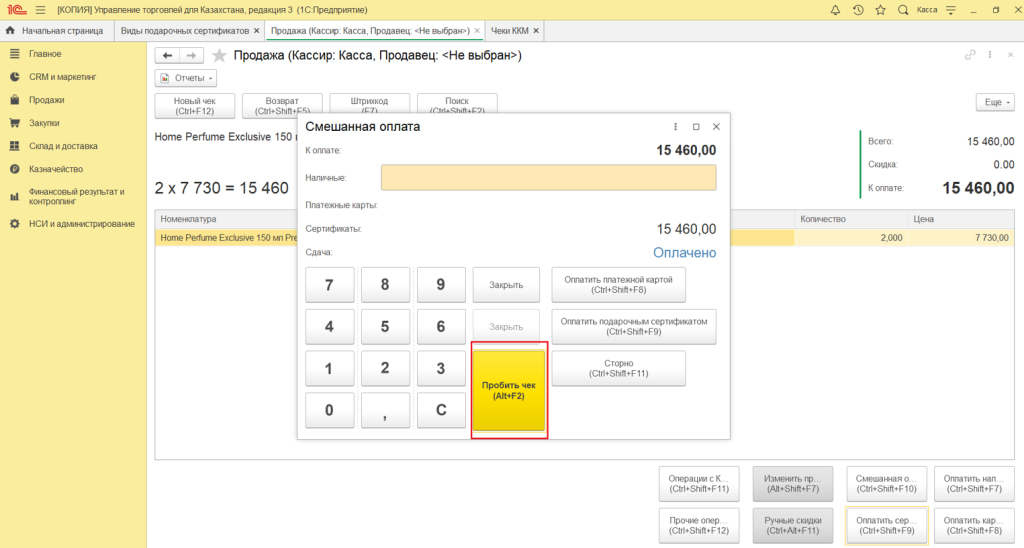Screen dimensions: 1024x548
Task: Click Оплатить кар... (Ctrl+Shift+F8) button
Action: 974,526
